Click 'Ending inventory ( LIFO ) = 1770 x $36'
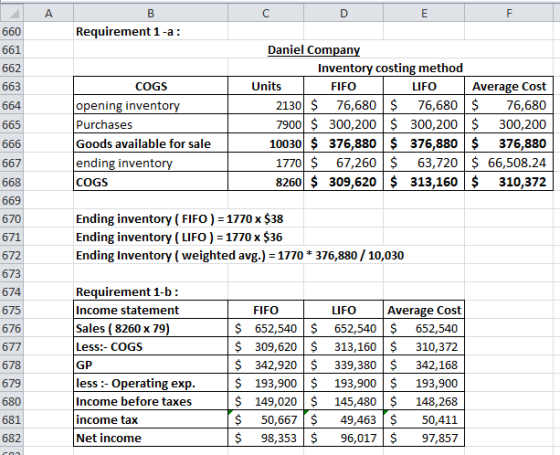Screen dimensions: 560x455 179,237
